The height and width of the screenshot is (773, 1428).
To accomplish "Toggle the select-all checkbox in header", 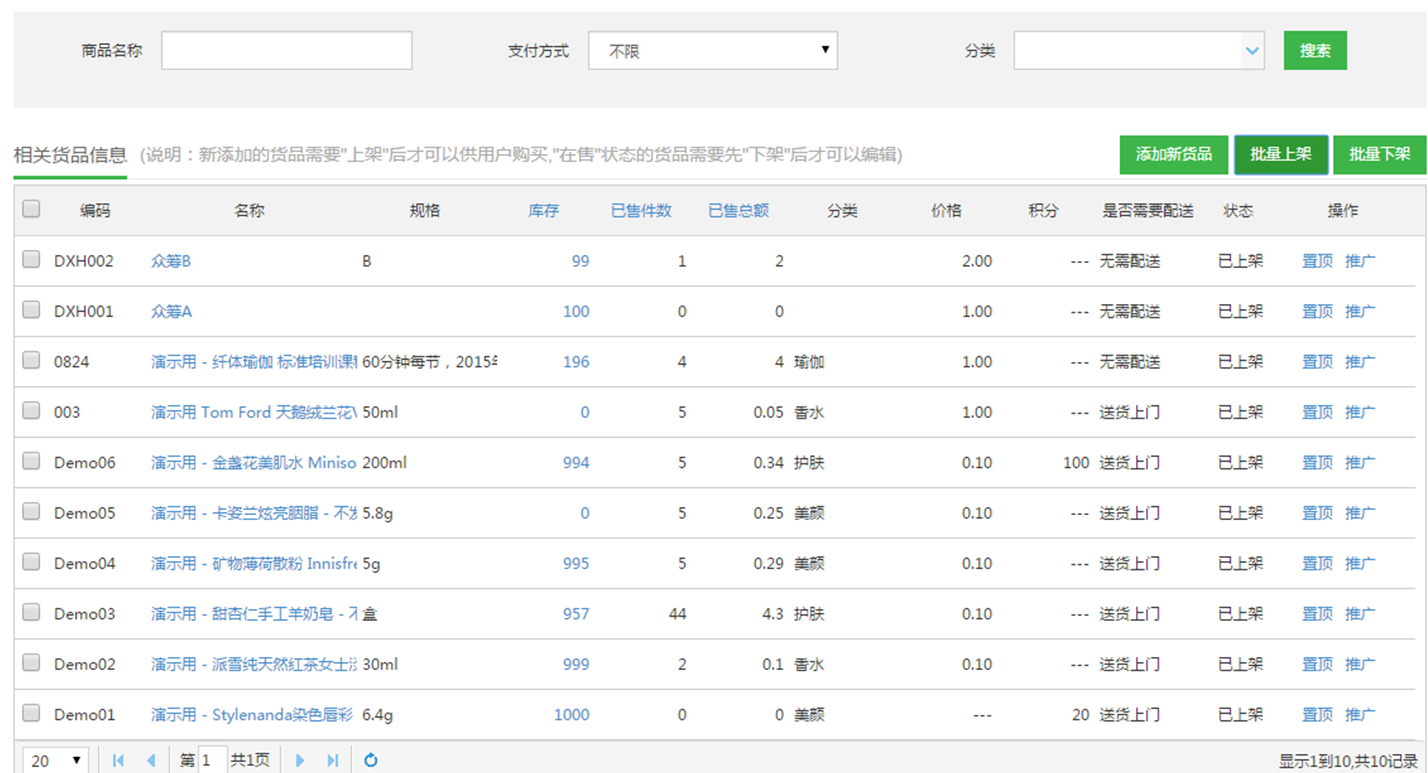I will (32, 209).
